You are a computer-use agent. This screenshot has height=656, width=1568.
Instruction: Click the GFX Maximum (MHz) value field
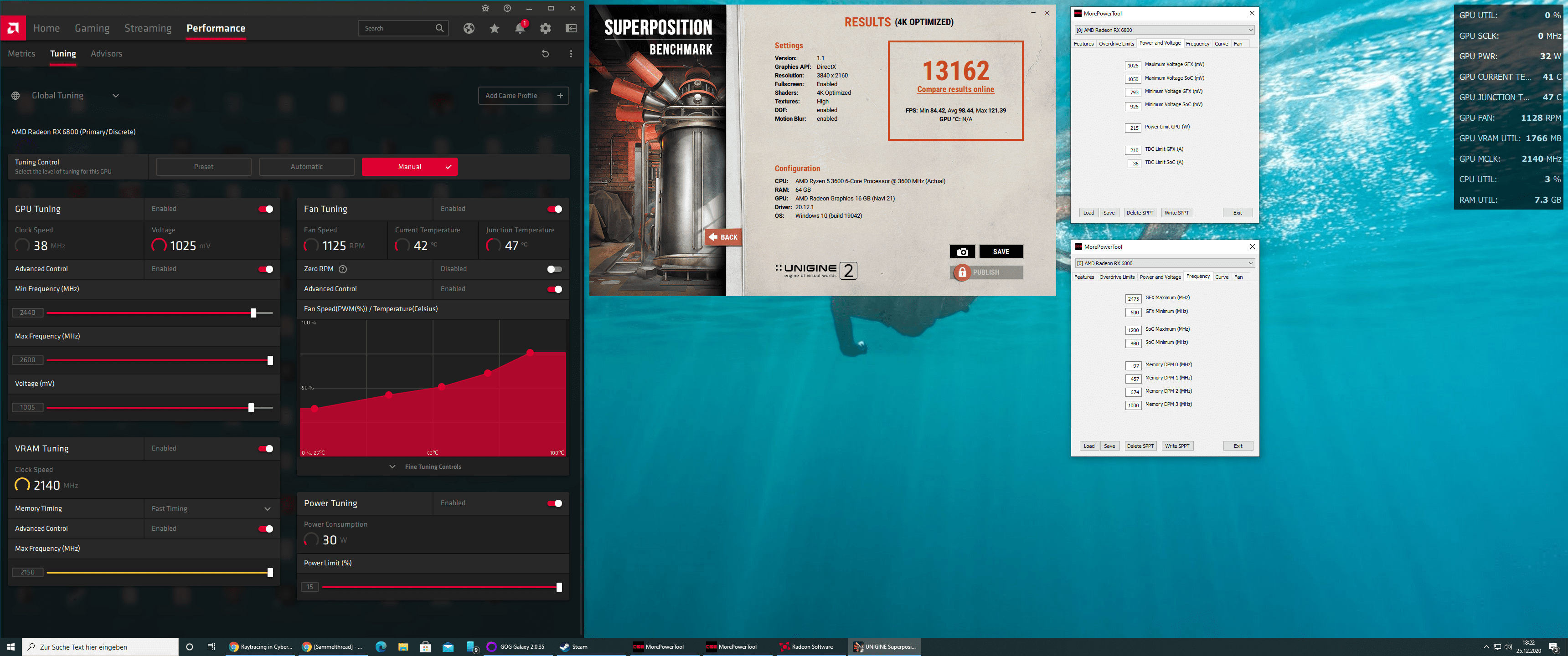point(1134,299)
